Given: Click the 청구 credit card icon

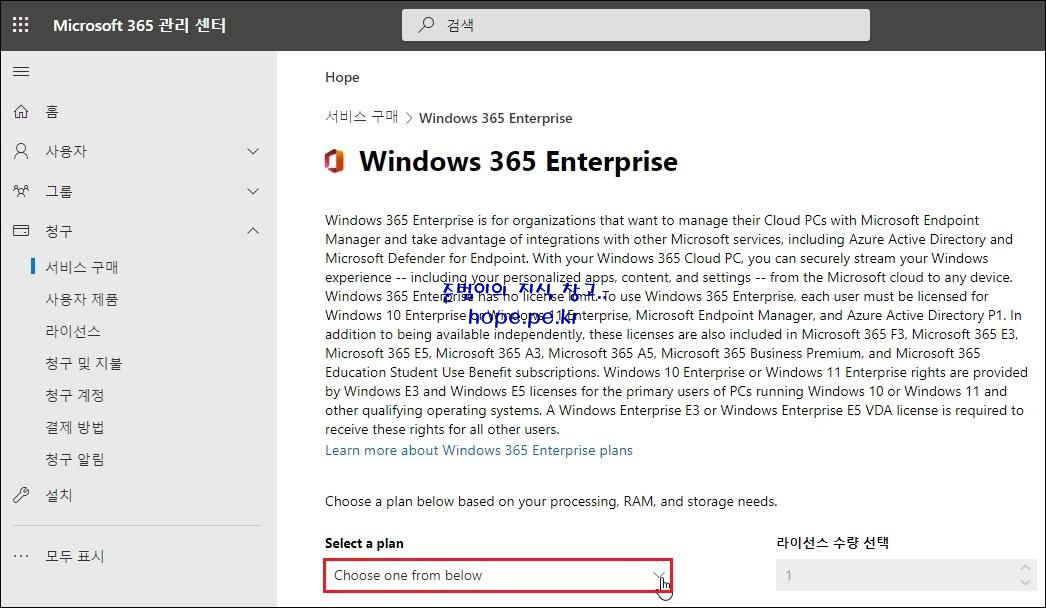Looking at the screenshot, I should click(21, 231).
